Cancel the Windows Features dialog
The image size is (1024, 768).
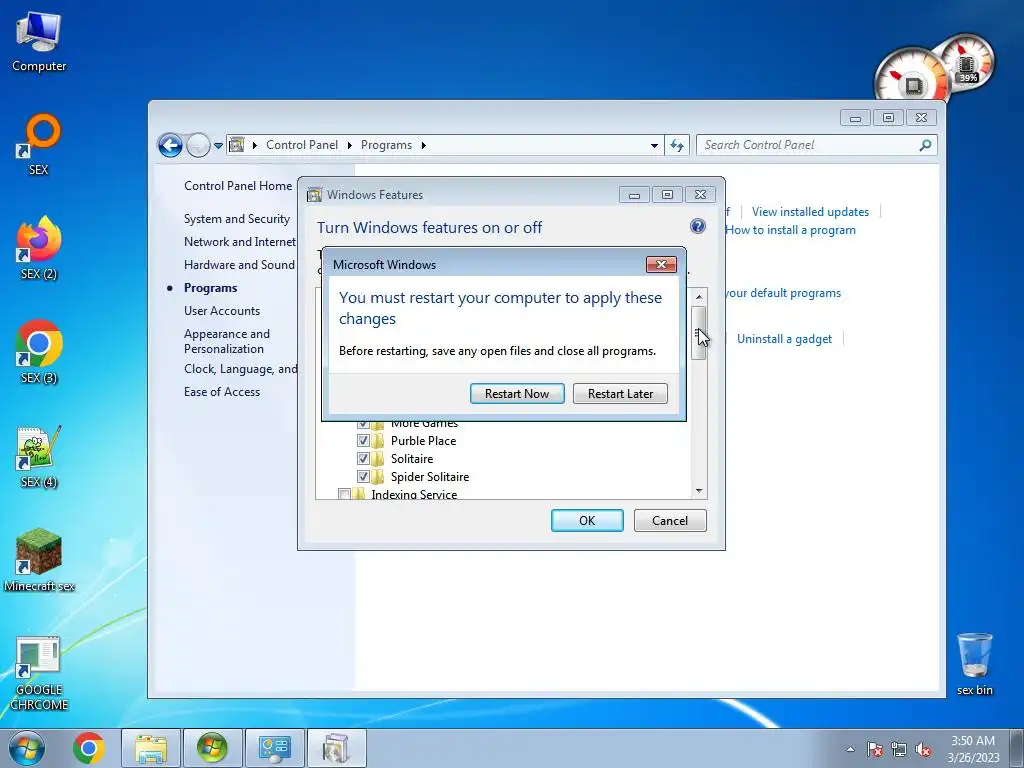click(x=669, y=520)
